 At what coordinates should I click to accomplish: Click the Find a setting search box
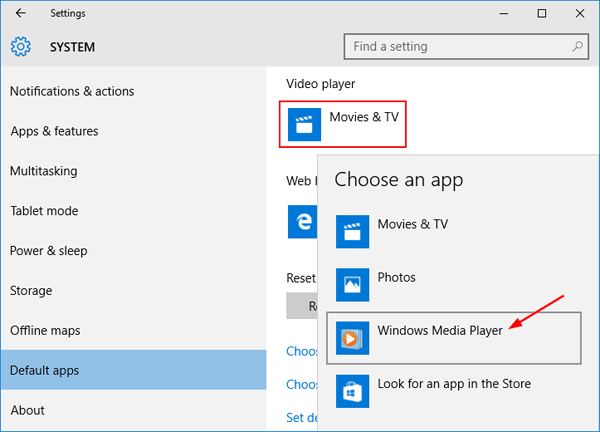click(x=455, y=47)
